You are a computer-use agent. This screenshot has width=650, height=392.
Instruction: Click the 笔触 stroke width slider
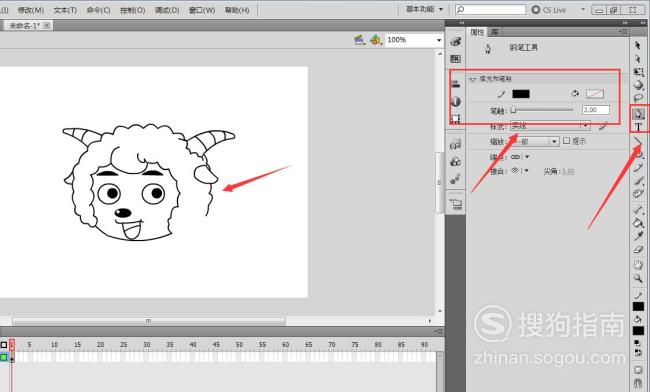point(542,110)
